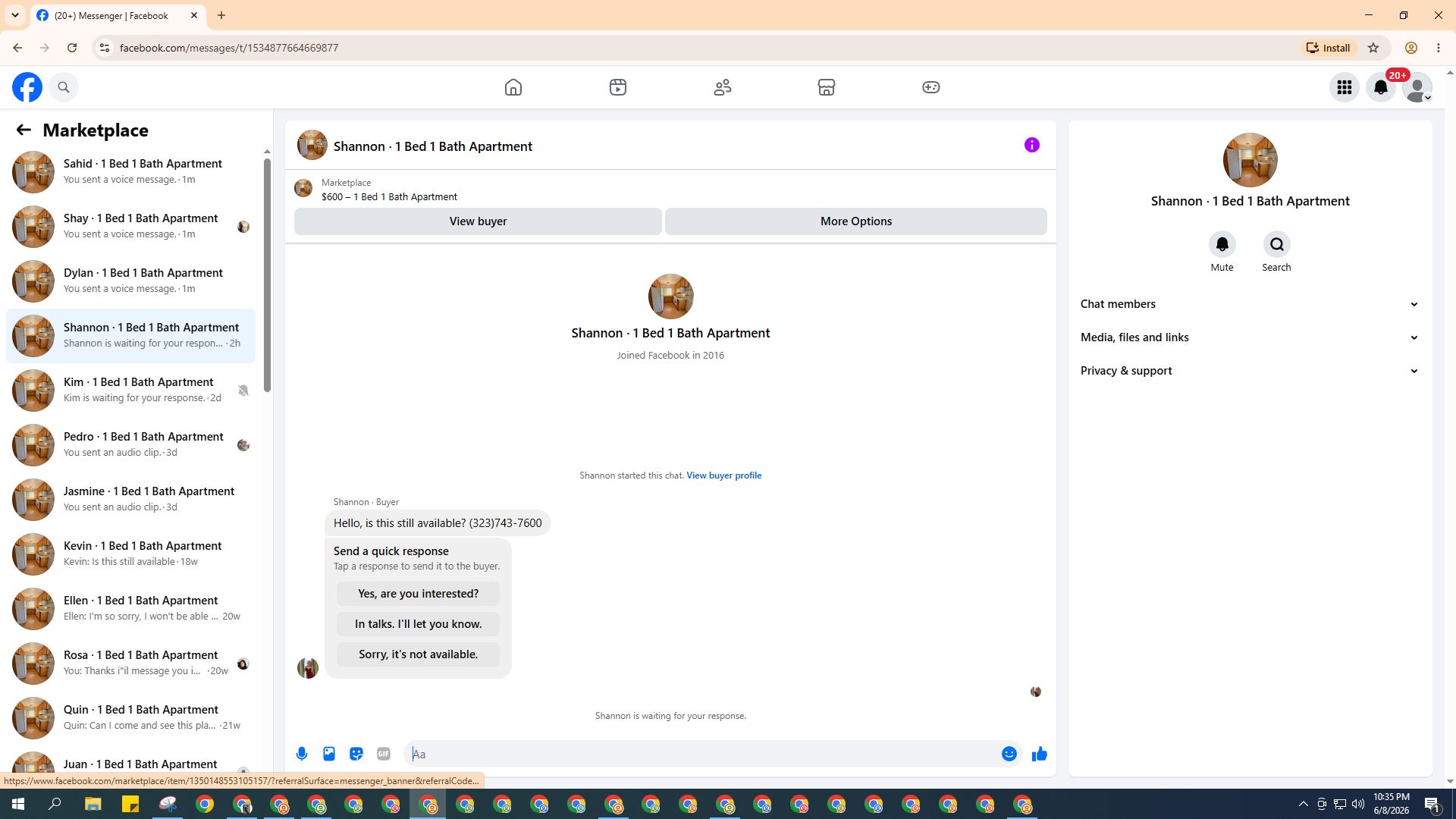Open the Video (Reels) tab
This screenshot has width=1456, height=819.
618,87
